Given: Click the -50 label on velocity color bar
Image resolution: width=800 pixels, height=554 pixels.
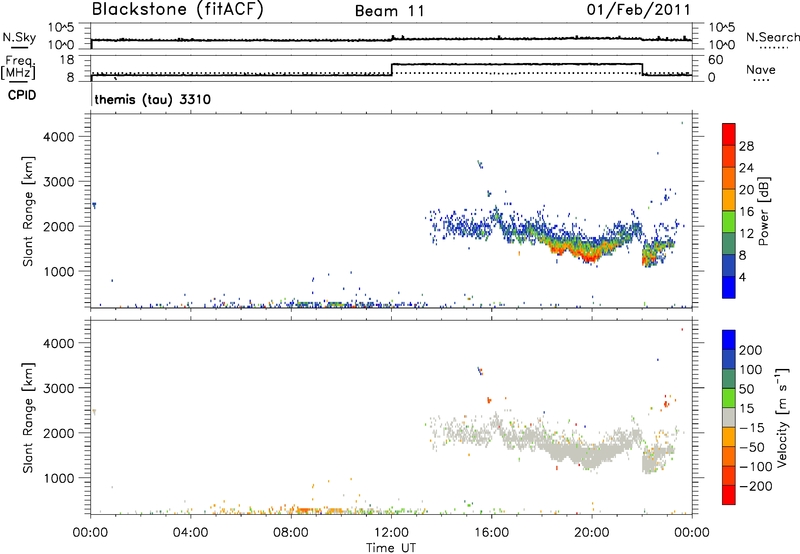Looking at the screenshot, I should (752, 447).
